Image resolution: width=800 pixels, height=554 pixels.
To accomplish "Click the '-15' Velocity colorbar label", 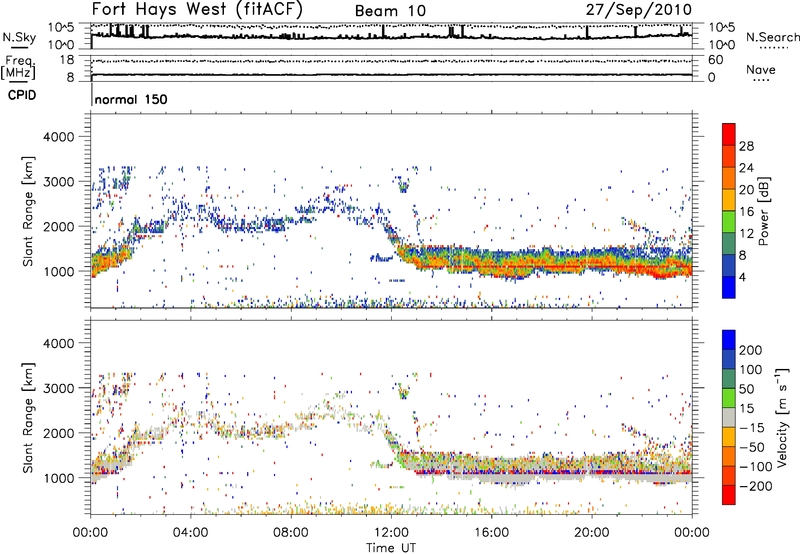I will (752, 428).
